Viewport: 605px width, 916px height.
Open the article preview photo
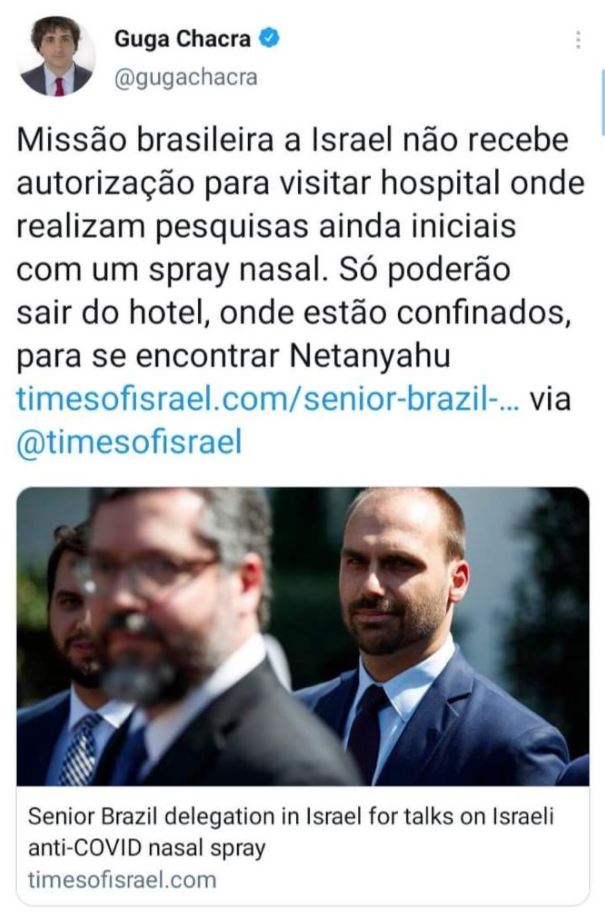click(302, 637)
